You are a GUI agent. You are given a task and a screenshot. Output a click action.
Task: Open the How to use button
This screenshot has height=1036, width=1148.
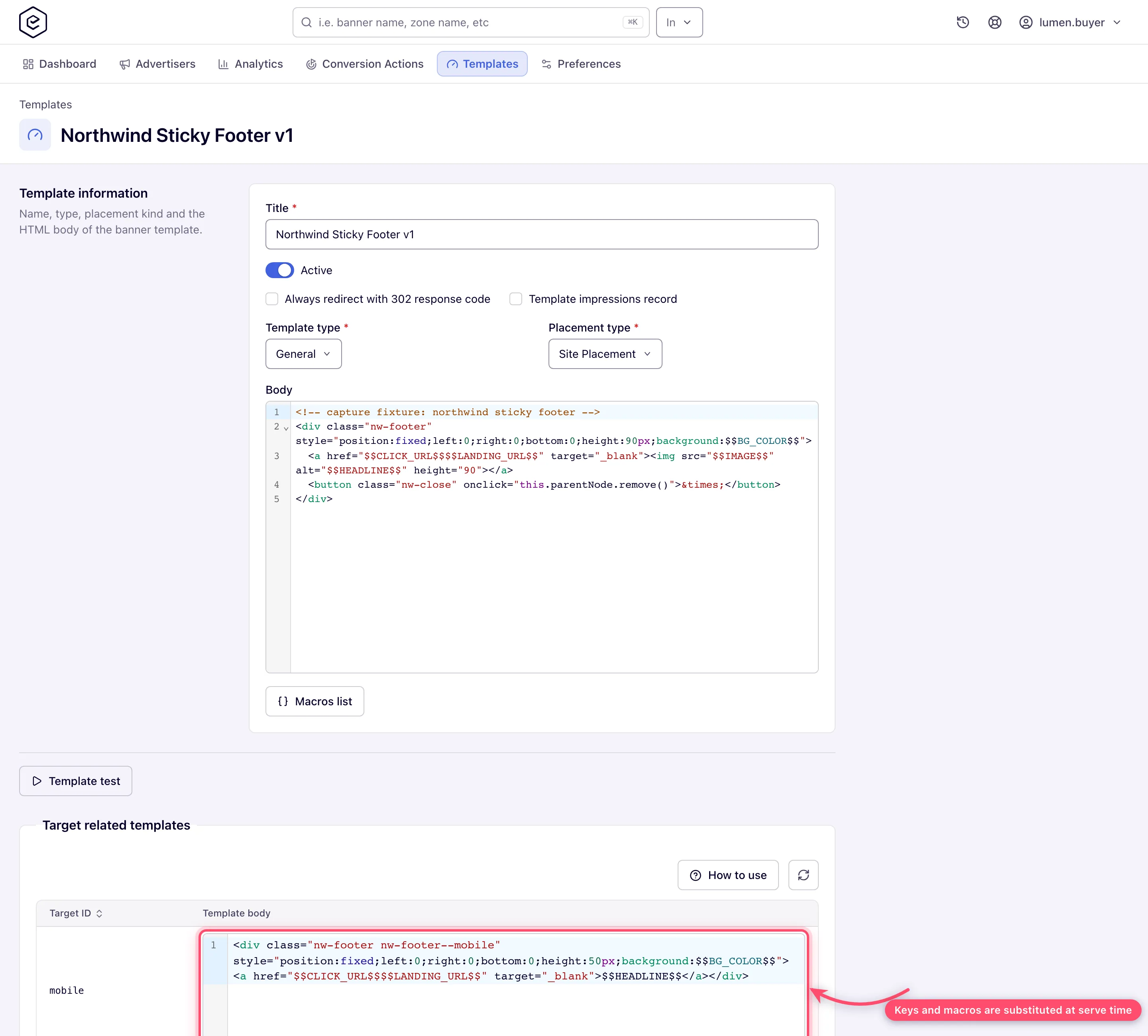[x=728, y=875]
